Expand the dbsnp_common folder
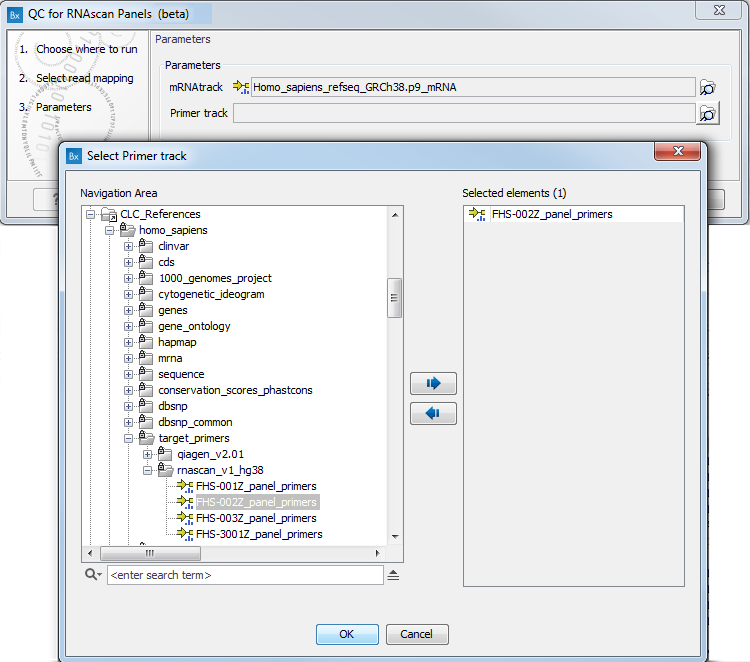Viewport: 750px width, 662px height. (128, 422)
